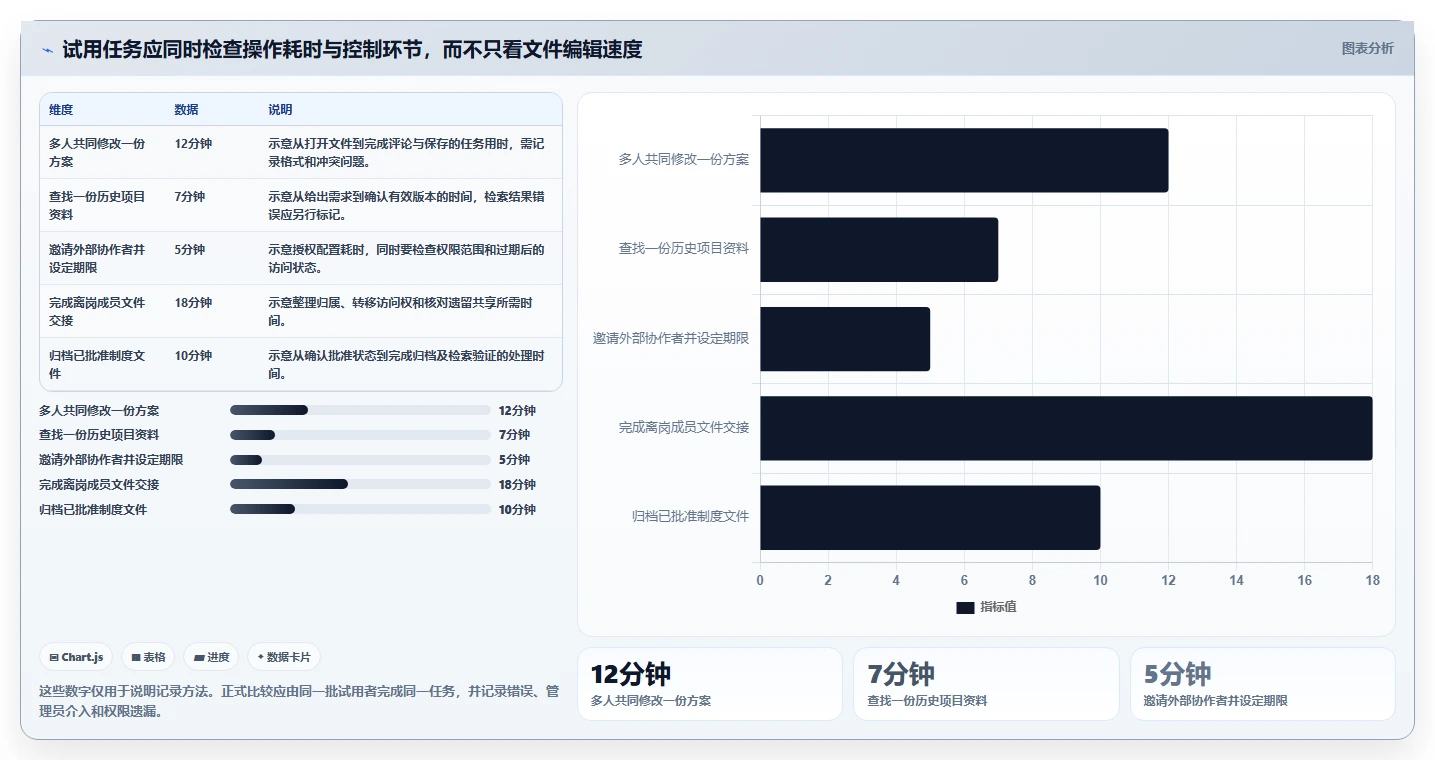Click the 完成离岗成员文件交接 chart axis label

pos(684,428)
